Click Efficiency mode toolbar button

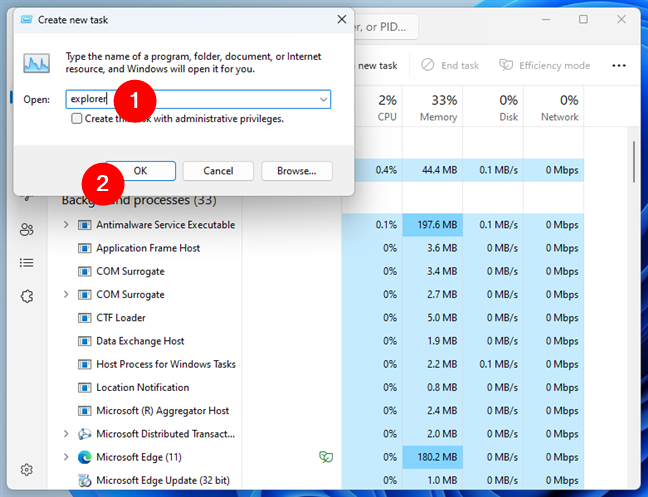pyautogui.click(x=545, y=65)
